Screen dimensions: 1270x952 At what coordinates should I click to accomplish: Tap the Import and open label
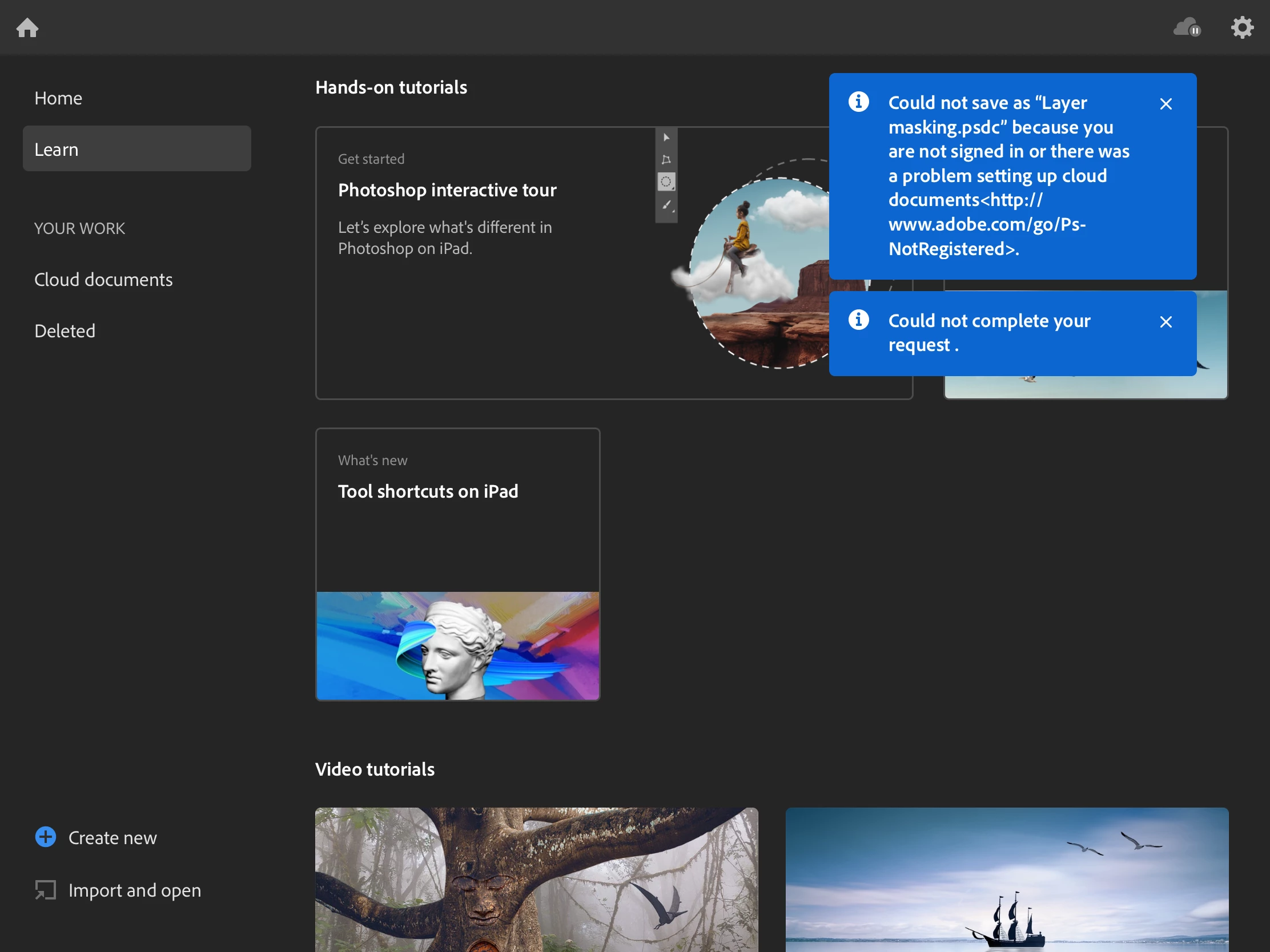coord(135,890)
